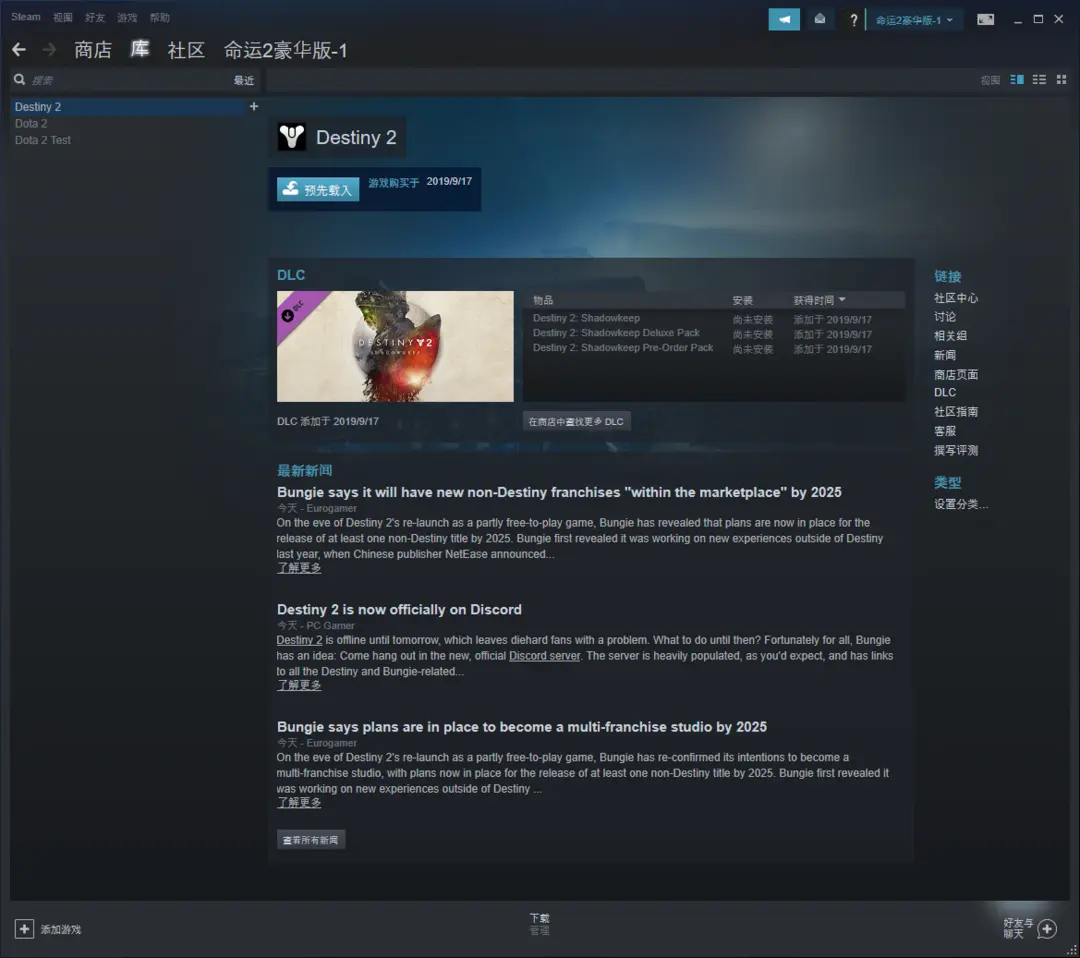1080x958 pixels.
Task: Switch to Big Picture mode icon
Action: 986,19
